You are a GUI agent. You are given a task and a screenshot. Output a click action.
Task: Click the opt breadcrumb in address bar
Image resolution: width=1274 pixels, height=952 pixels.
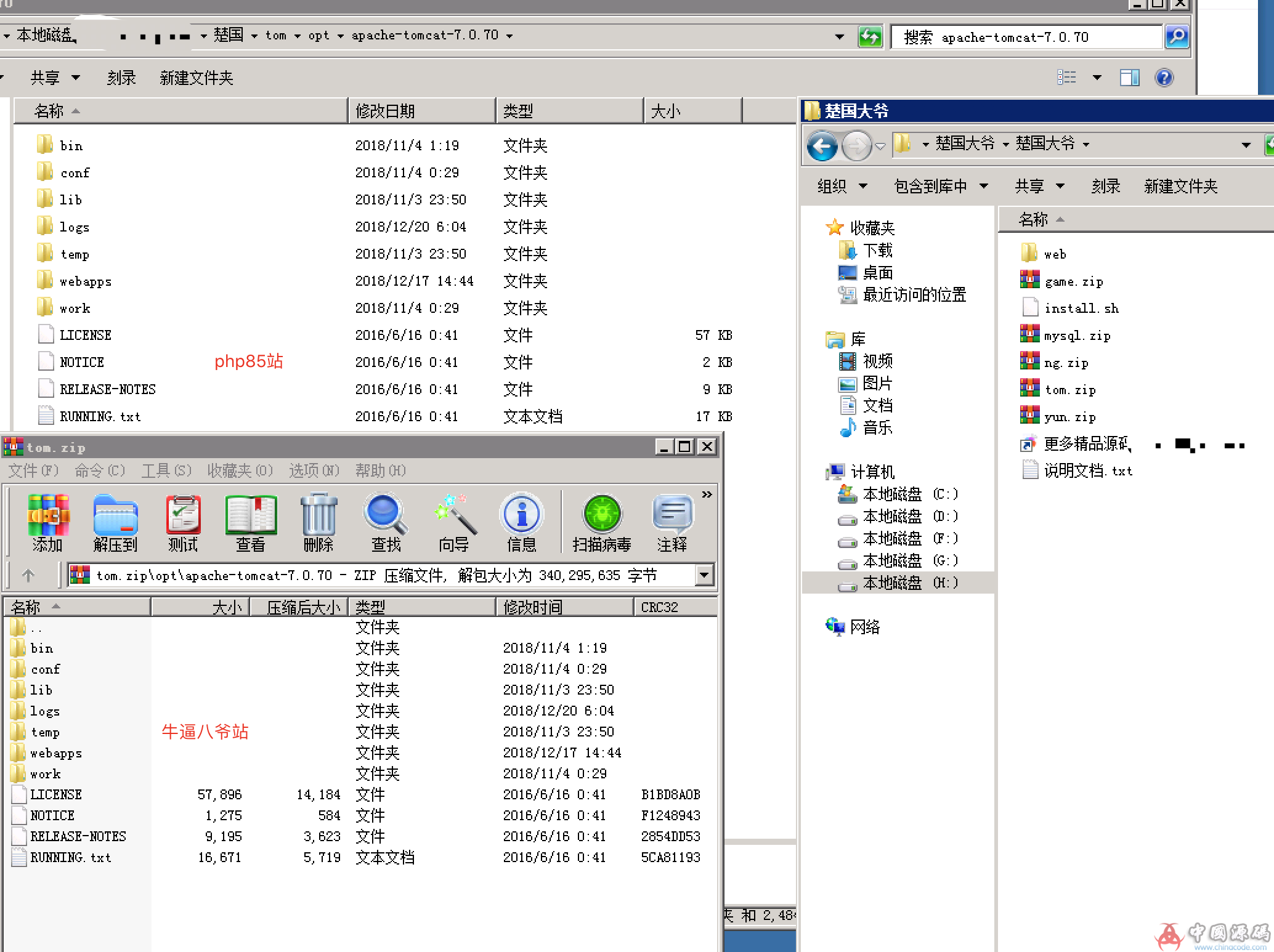click(x=318, y=36)
